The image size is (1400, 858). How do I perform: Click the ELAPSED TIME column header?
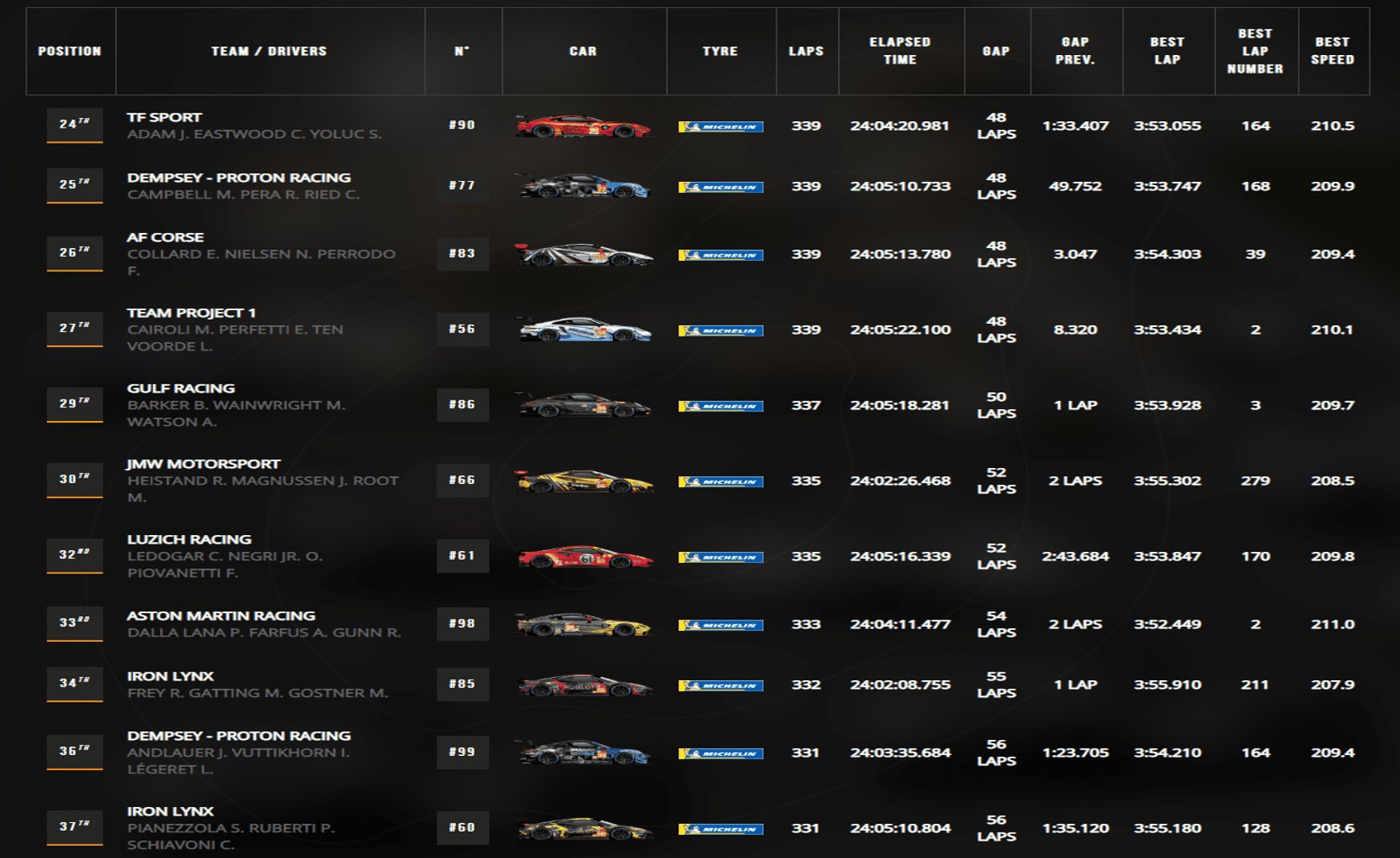pyautogui.click(x=901, y=51)
